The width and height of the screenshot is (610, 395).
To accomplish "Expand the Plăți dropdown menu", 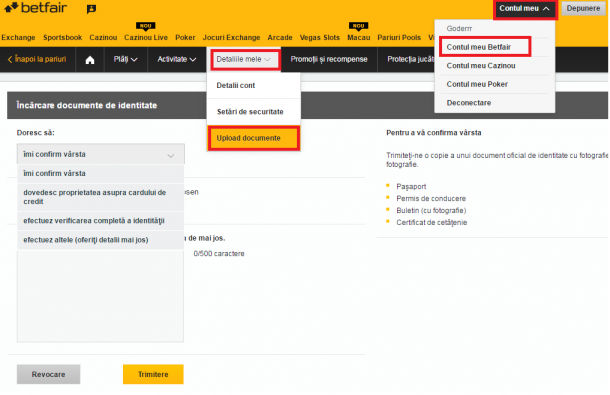I will (125, 59).
